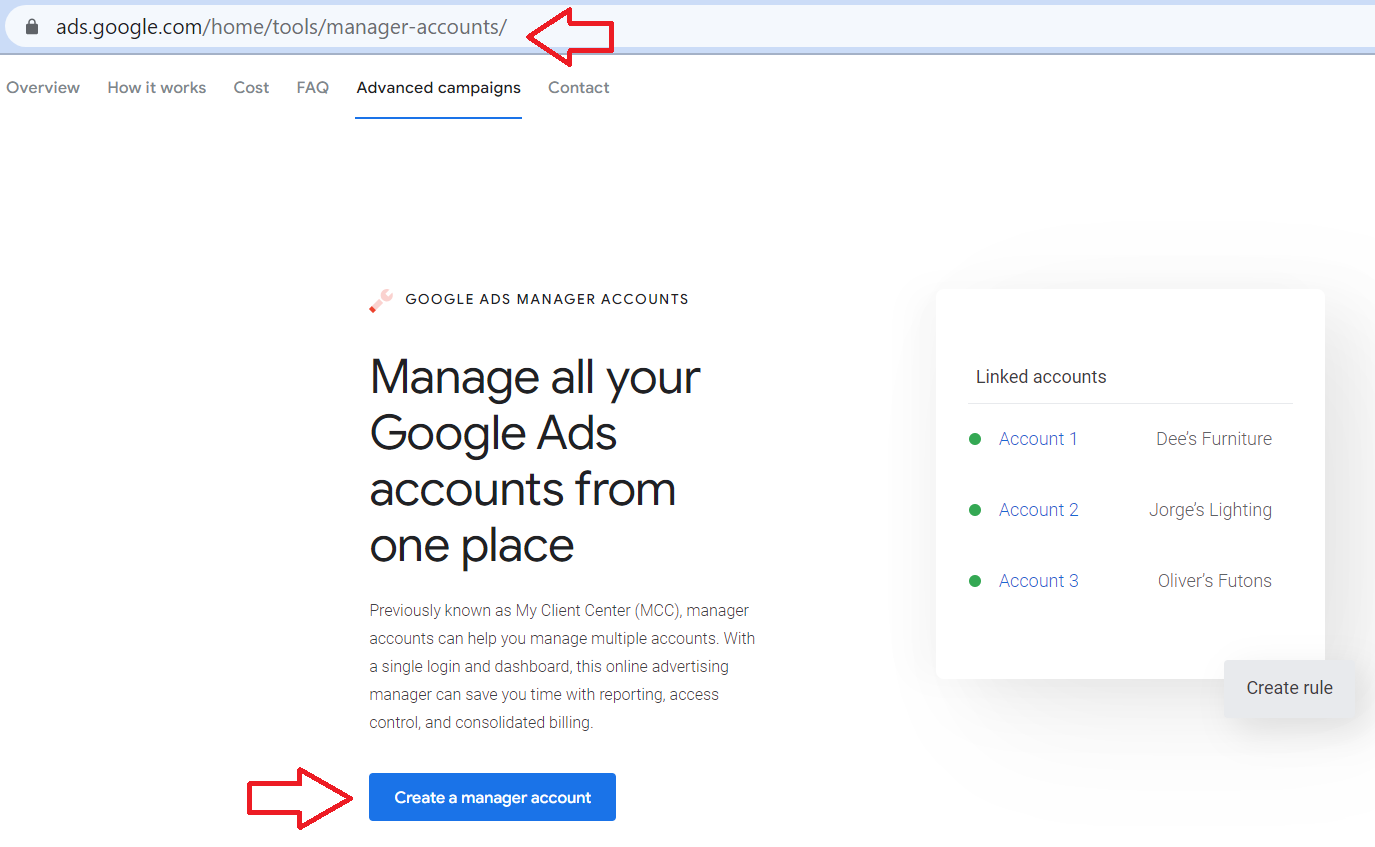1375x847 pixels.
Task: Click the green status dot for Account 2
Action: point(975,510)
